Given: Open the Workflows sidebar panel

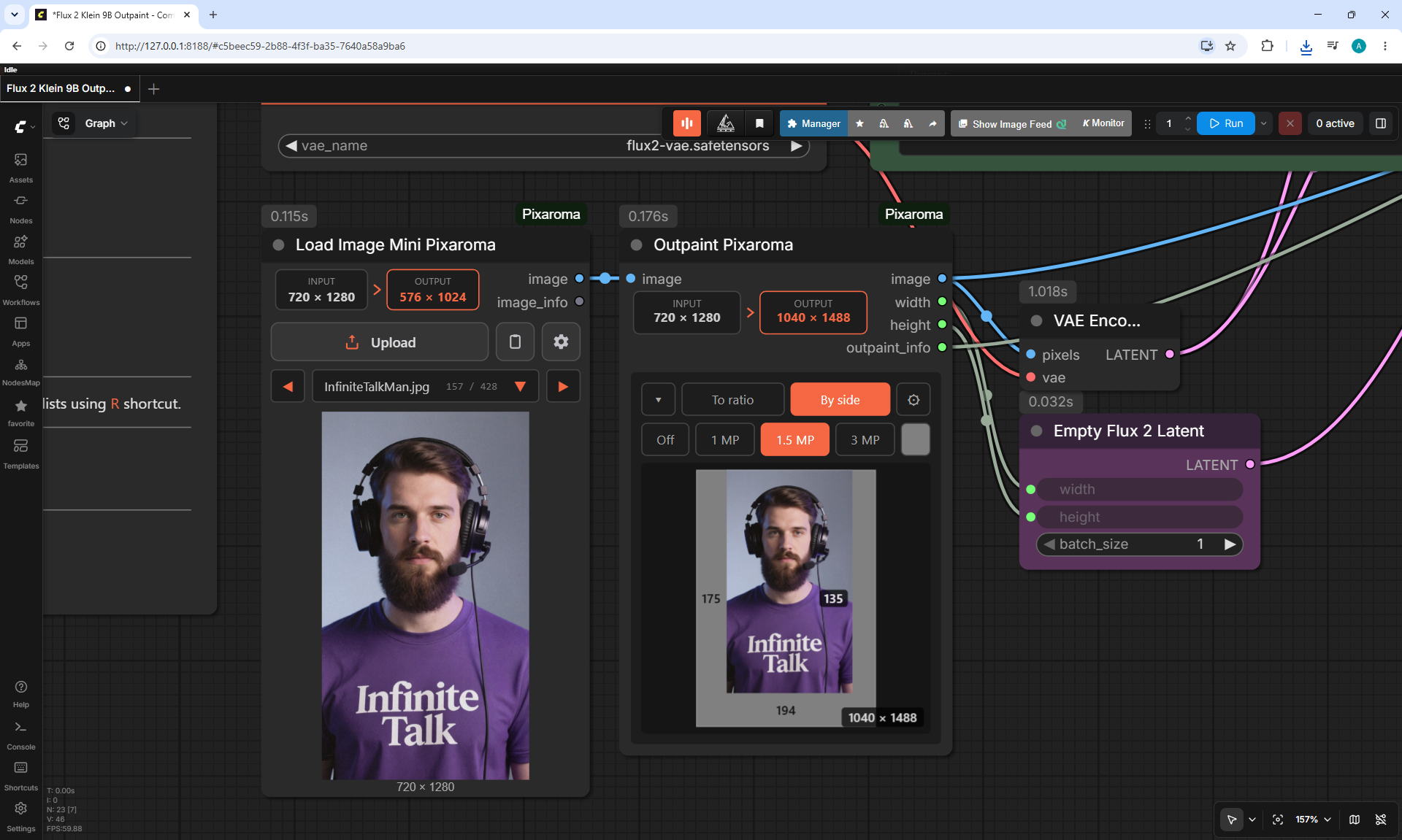Looking at the screenshot, I should pyautogui.click(x=21, y=290).
